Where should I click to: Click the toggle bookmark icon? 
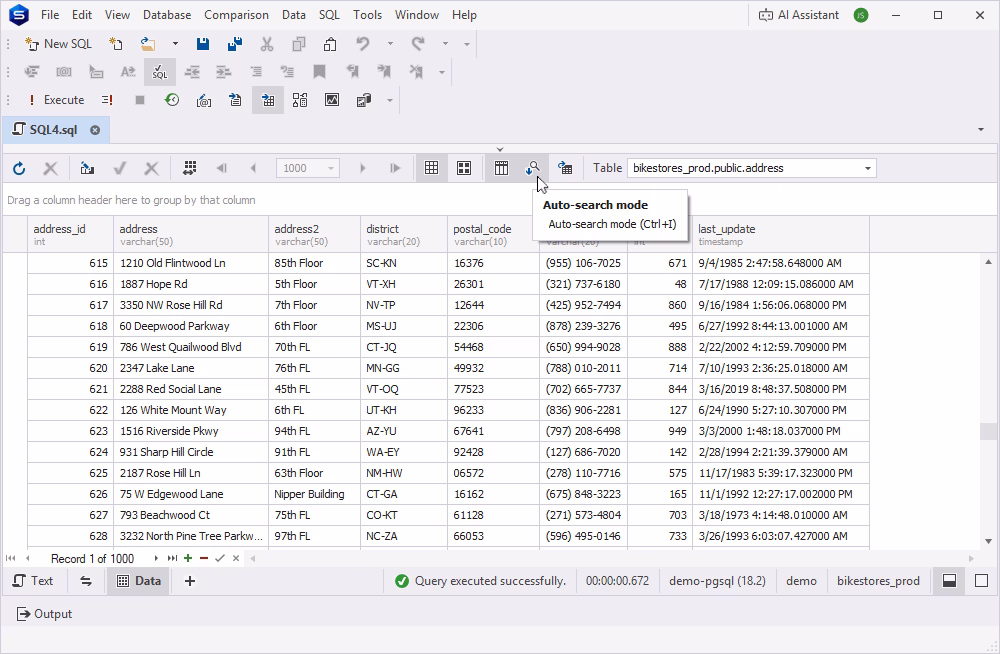[x=320, y=72]
